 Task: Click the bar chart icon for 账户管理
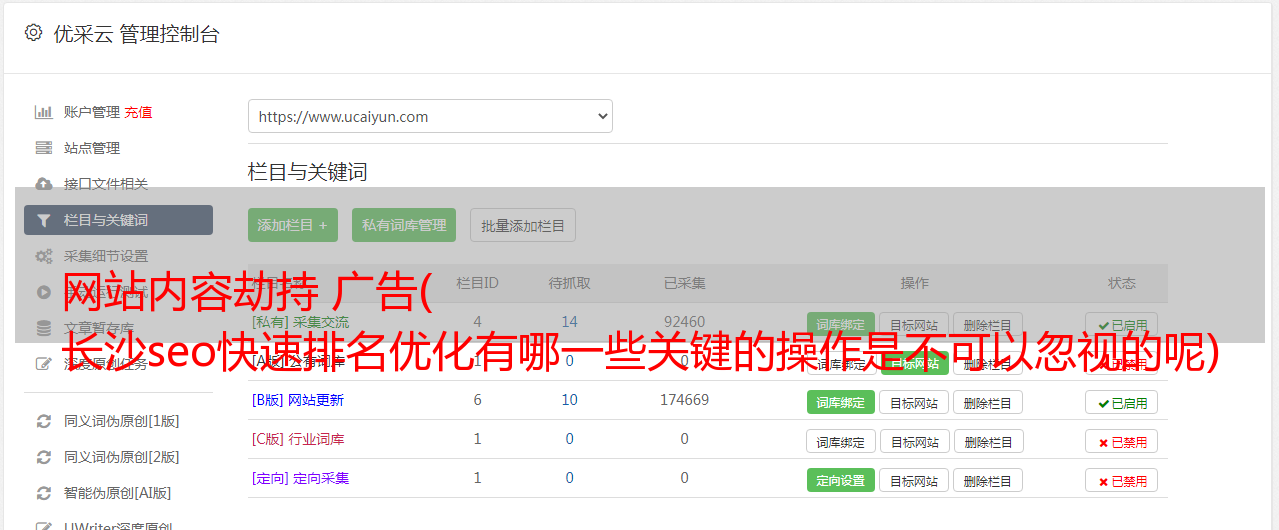coord(44,112)
